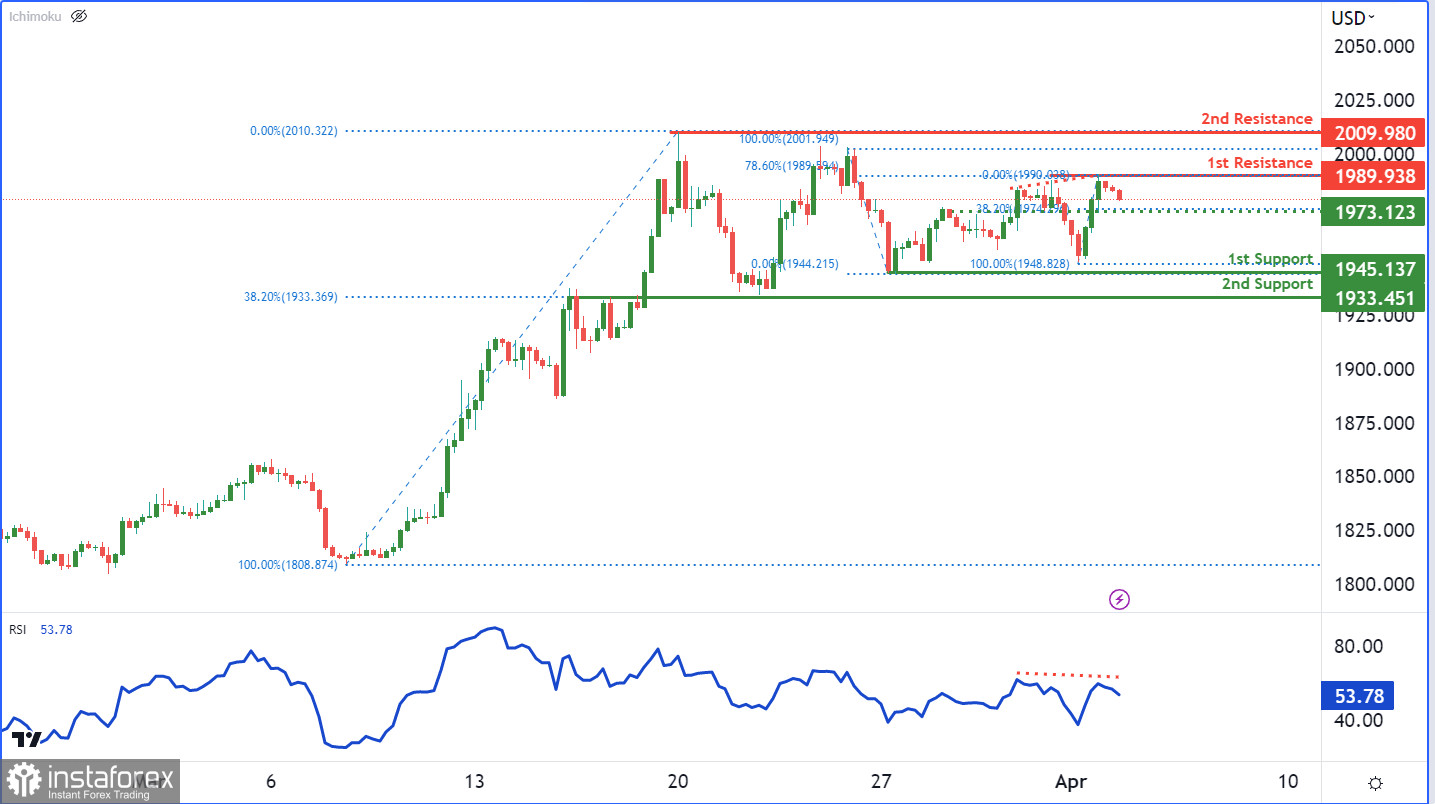
Task: Click the 1973.123 green price label
Action: point(1373,211)
